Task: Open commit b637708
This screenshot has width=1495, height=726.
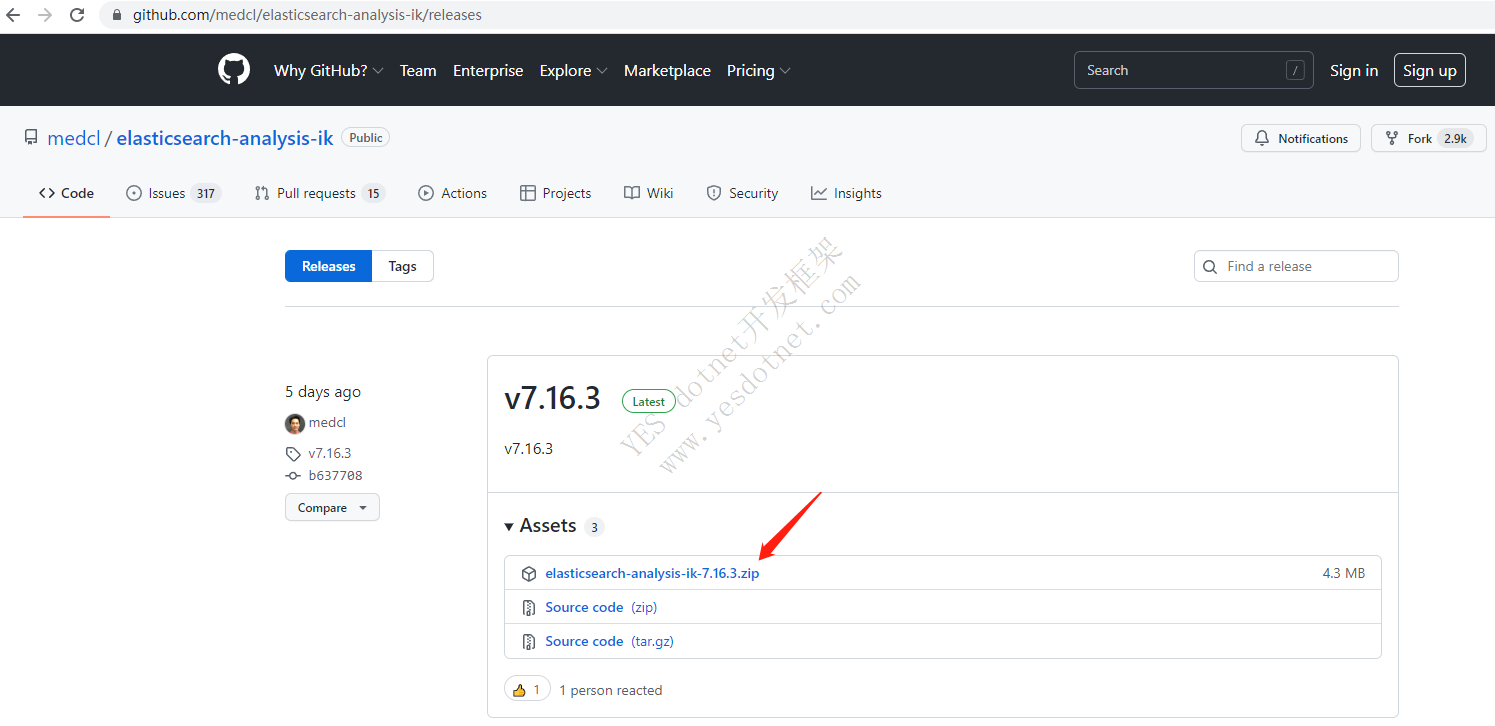Action: (x=335, y=476)
